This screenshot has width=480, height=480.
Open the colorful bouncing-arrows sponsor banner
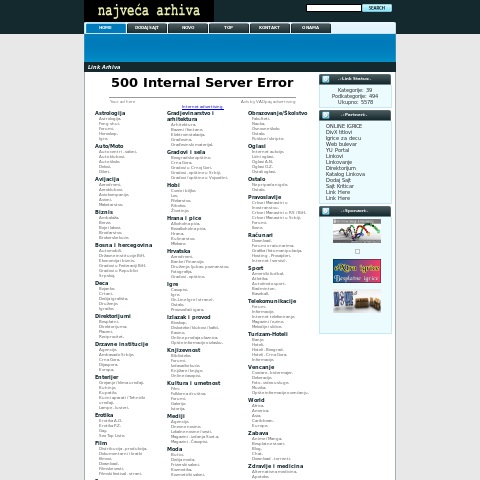tap(357, 231)
